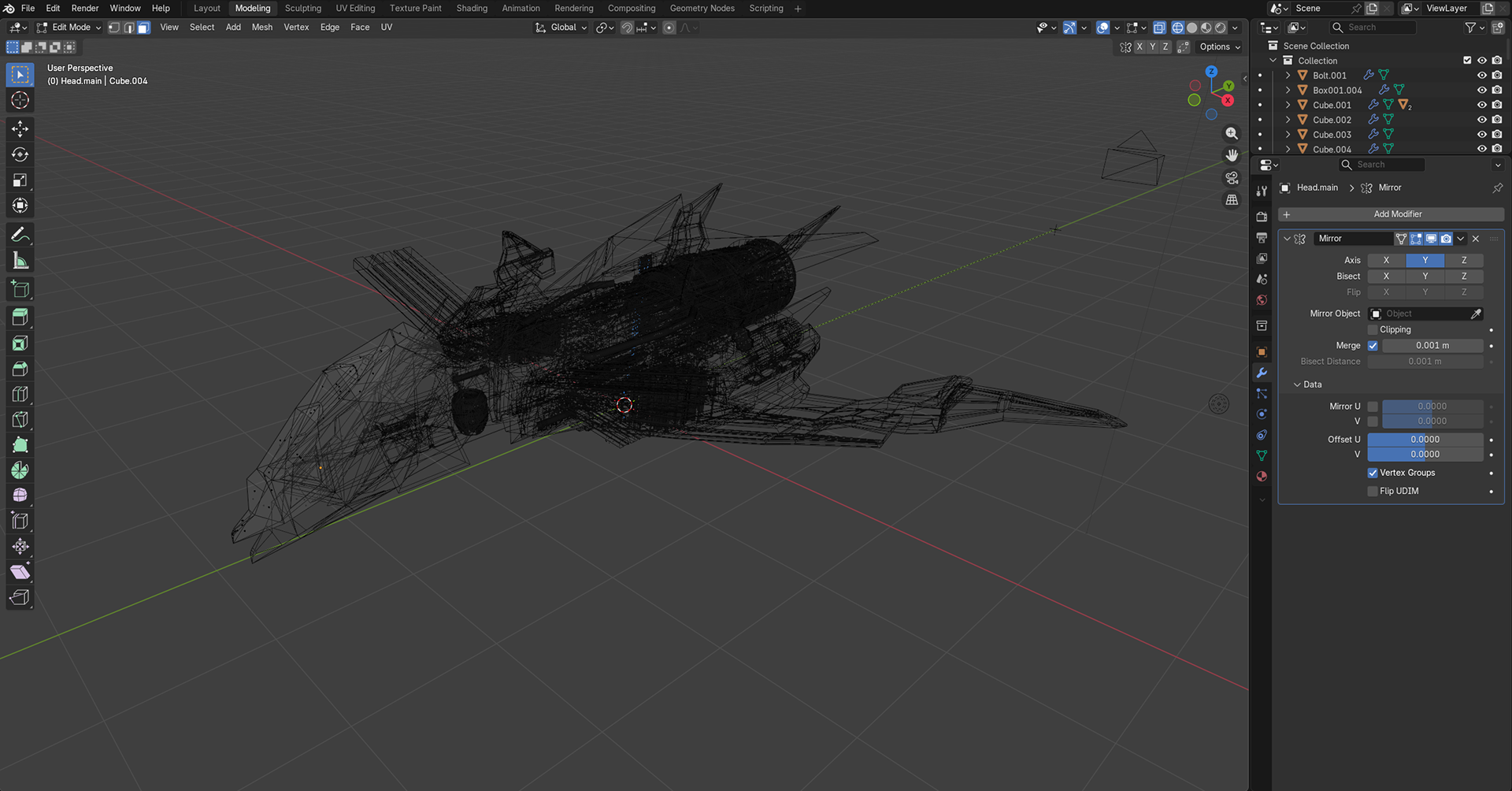
Task: Open the Material properties tab icon
Action: tap(1262, 477)
